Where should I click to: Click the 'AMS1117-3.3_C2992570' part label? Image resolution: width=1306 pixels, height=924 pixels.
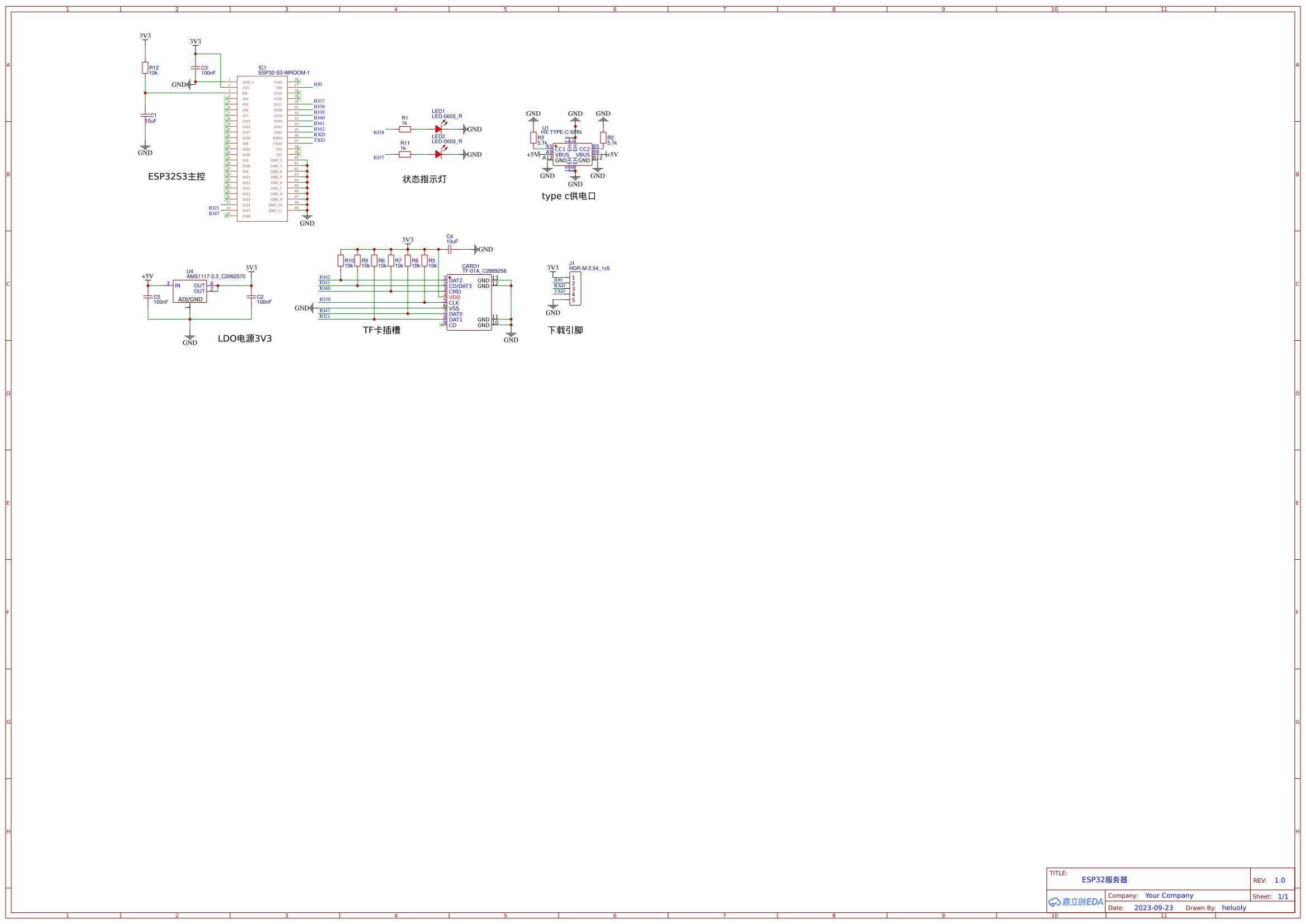click(x=216, y=277)
